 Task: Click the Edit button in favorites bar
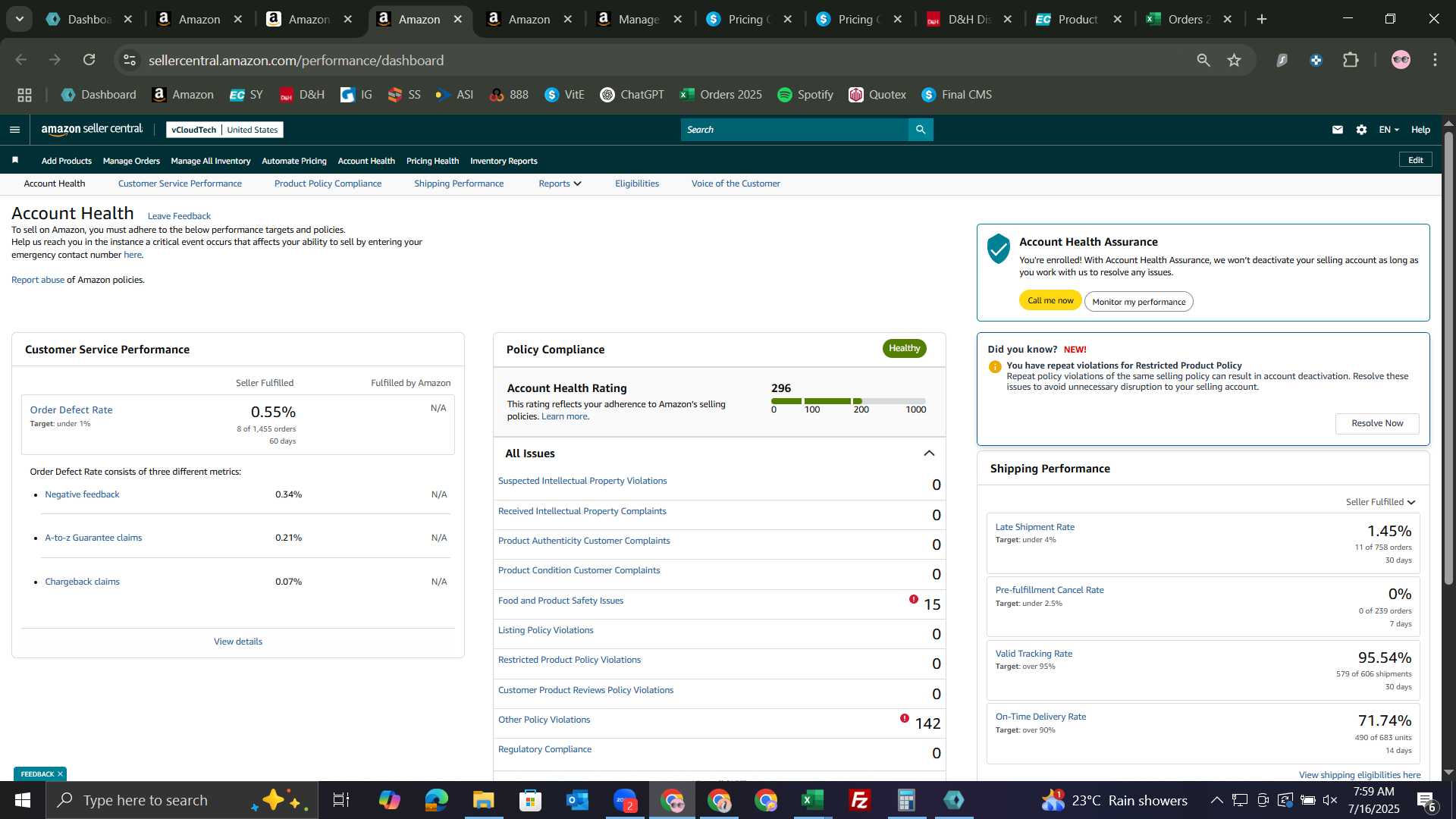[x=1415, y=160]
